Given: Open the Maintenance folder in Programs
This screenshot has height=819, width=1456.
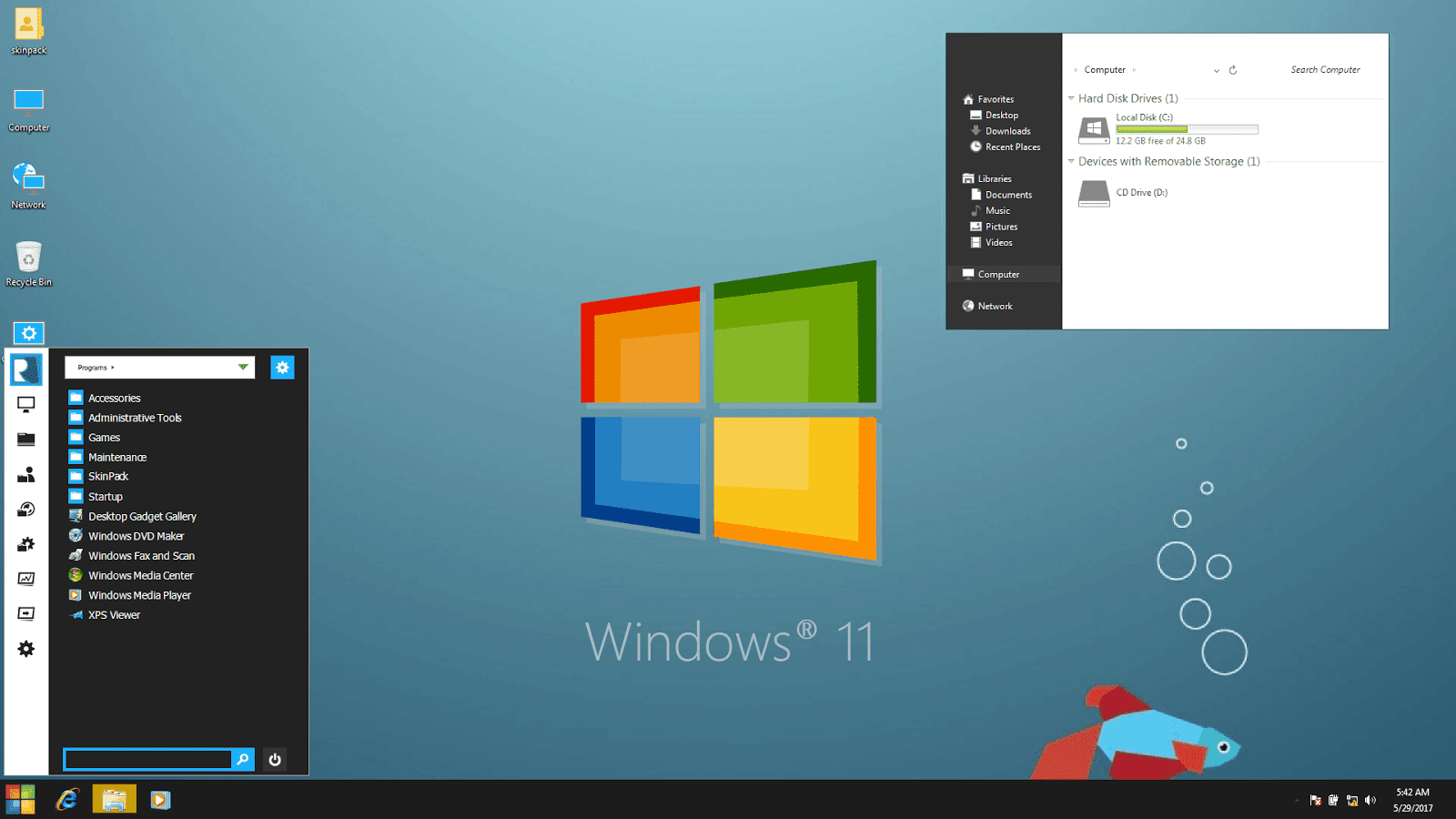Looking at the screenshot, I should point(107,457).
